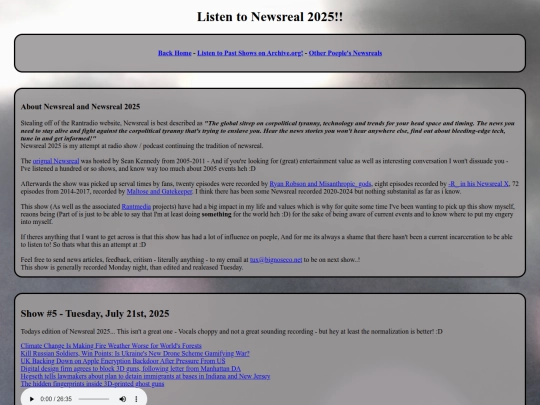Open Digital design firm 3D guns article
This screenshot has height=405, width=540.
(131, 368)
